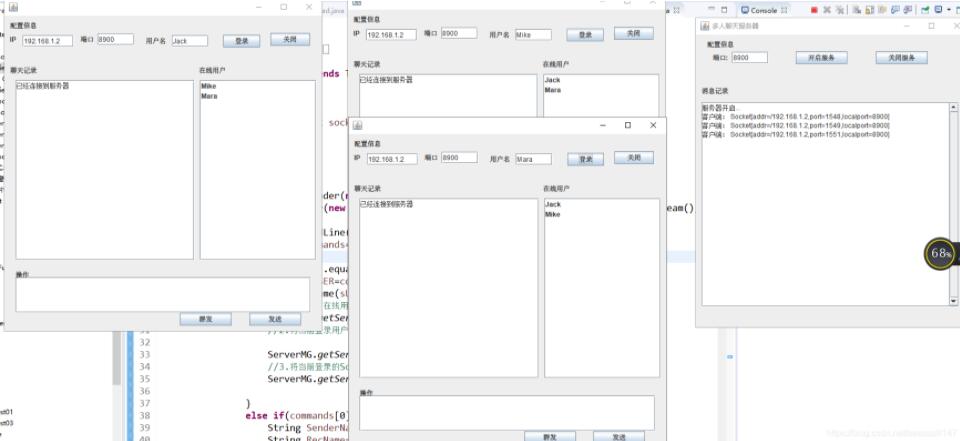Click 登录 button in Mara's window
Screen dimensions: 960x441
pos(585,159)
